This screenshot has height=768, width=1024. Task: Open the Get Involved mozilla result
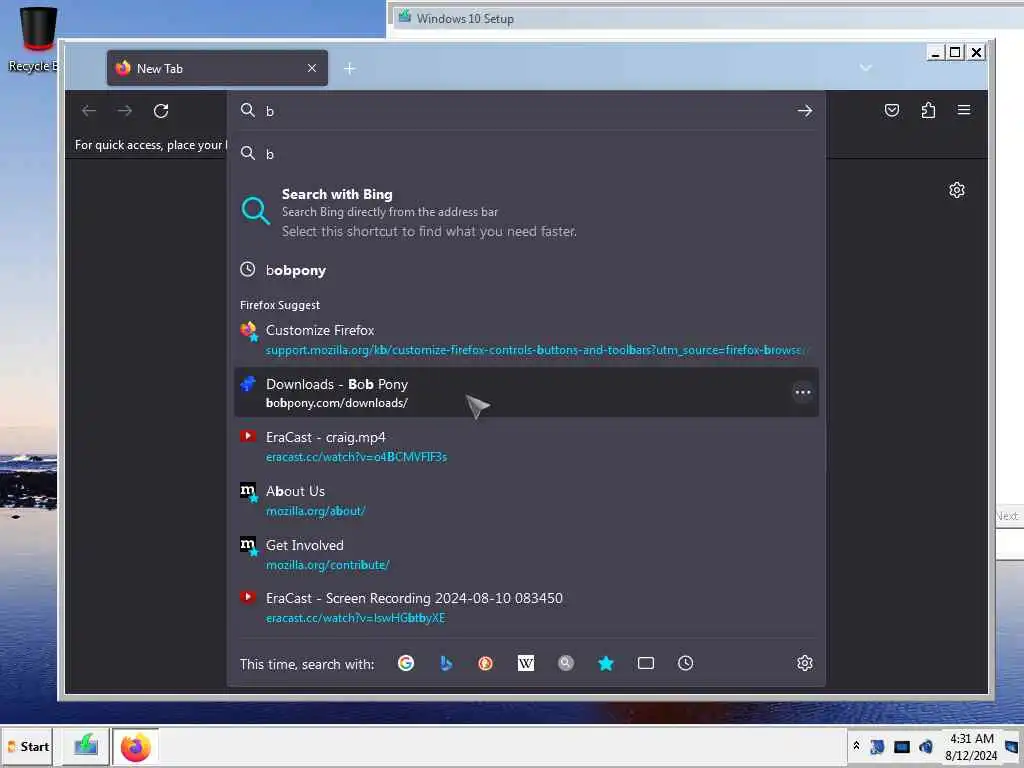526,554
